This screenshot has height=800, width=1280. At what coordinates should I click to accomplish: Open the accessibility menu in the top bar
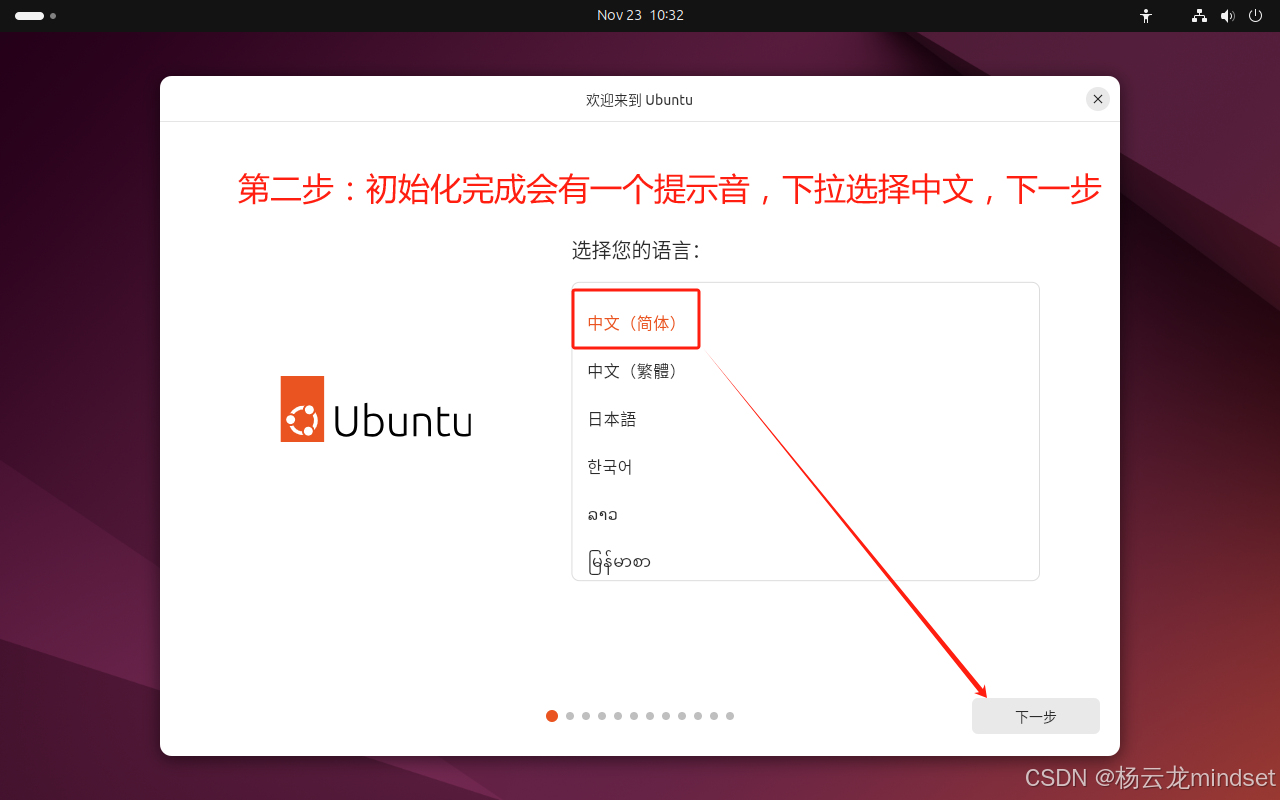pyautogui.click(x=1146, y=15)
